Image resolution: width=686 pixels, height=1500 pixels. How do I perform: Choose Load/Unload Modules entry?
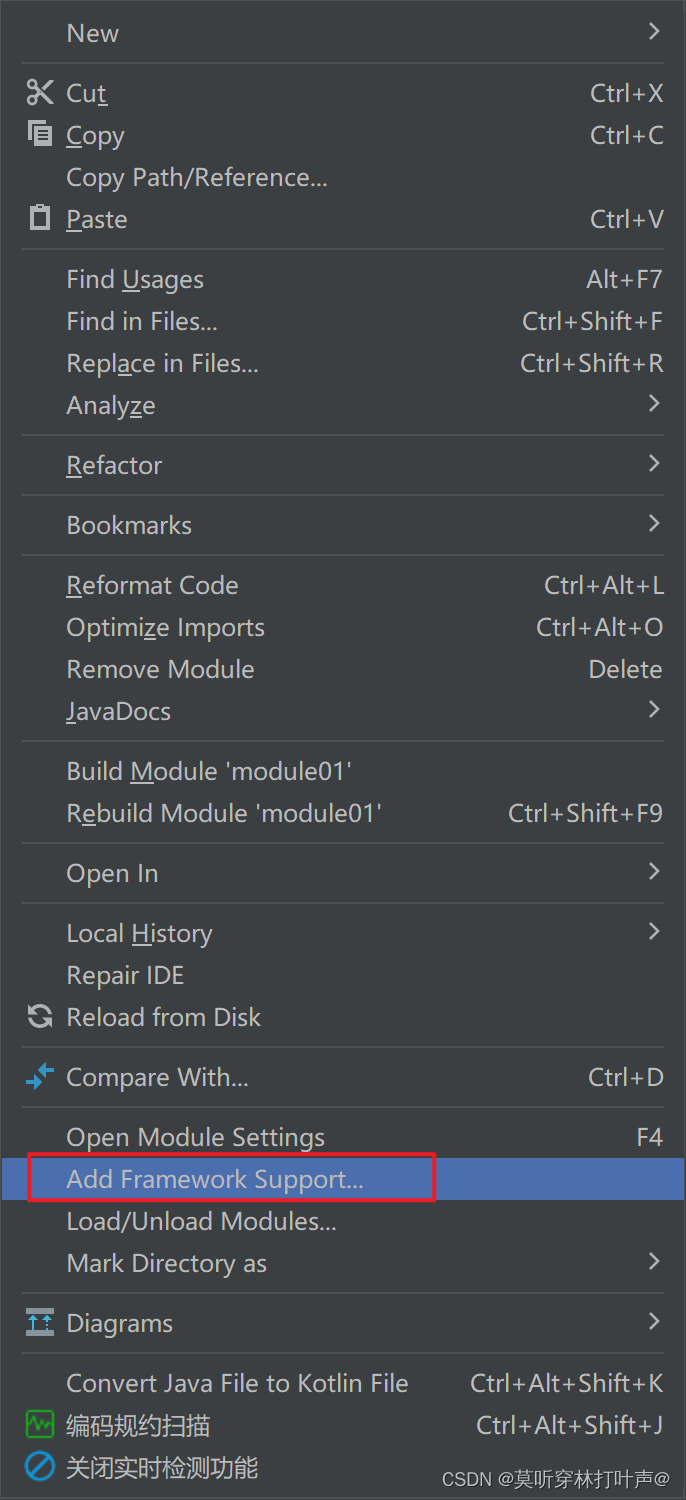(201, 1221)
